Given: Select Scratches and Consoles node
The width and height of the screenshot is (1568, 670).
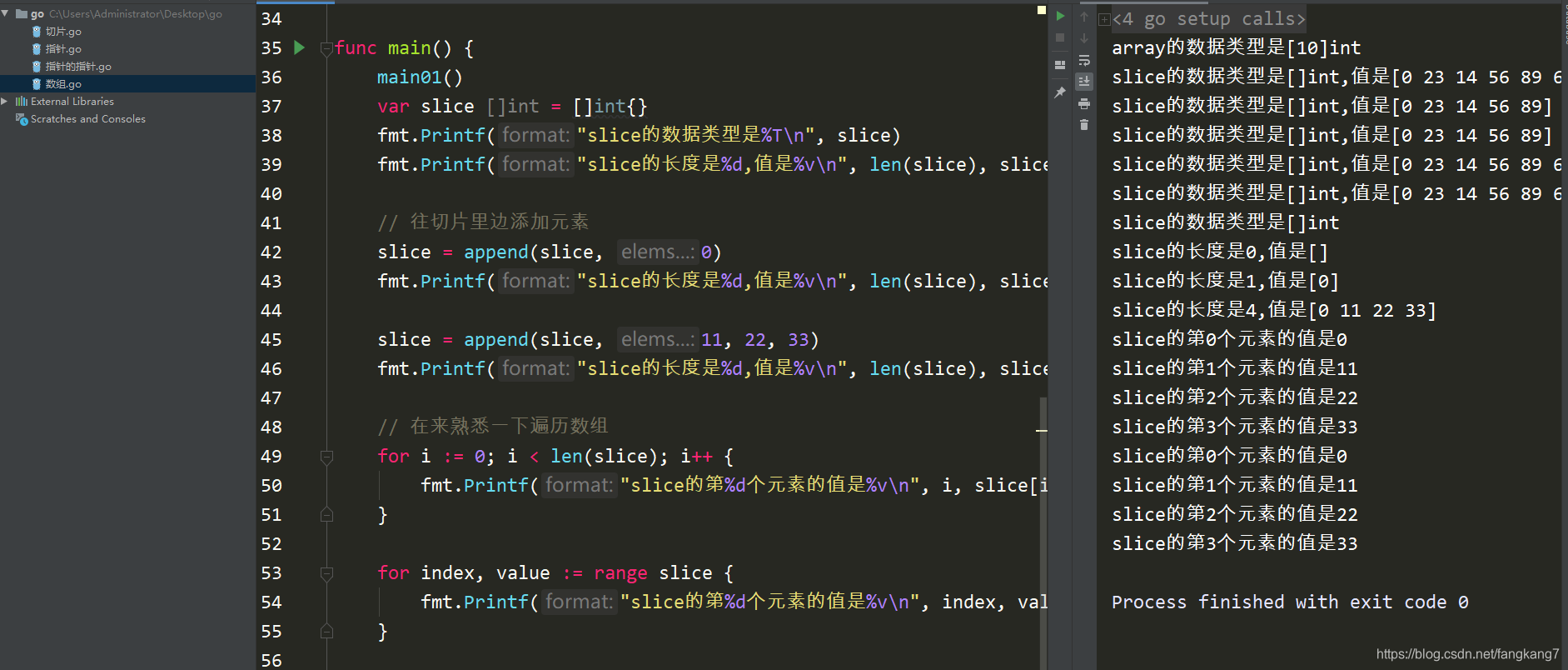Looking at the screenshot, I should 88,119.
